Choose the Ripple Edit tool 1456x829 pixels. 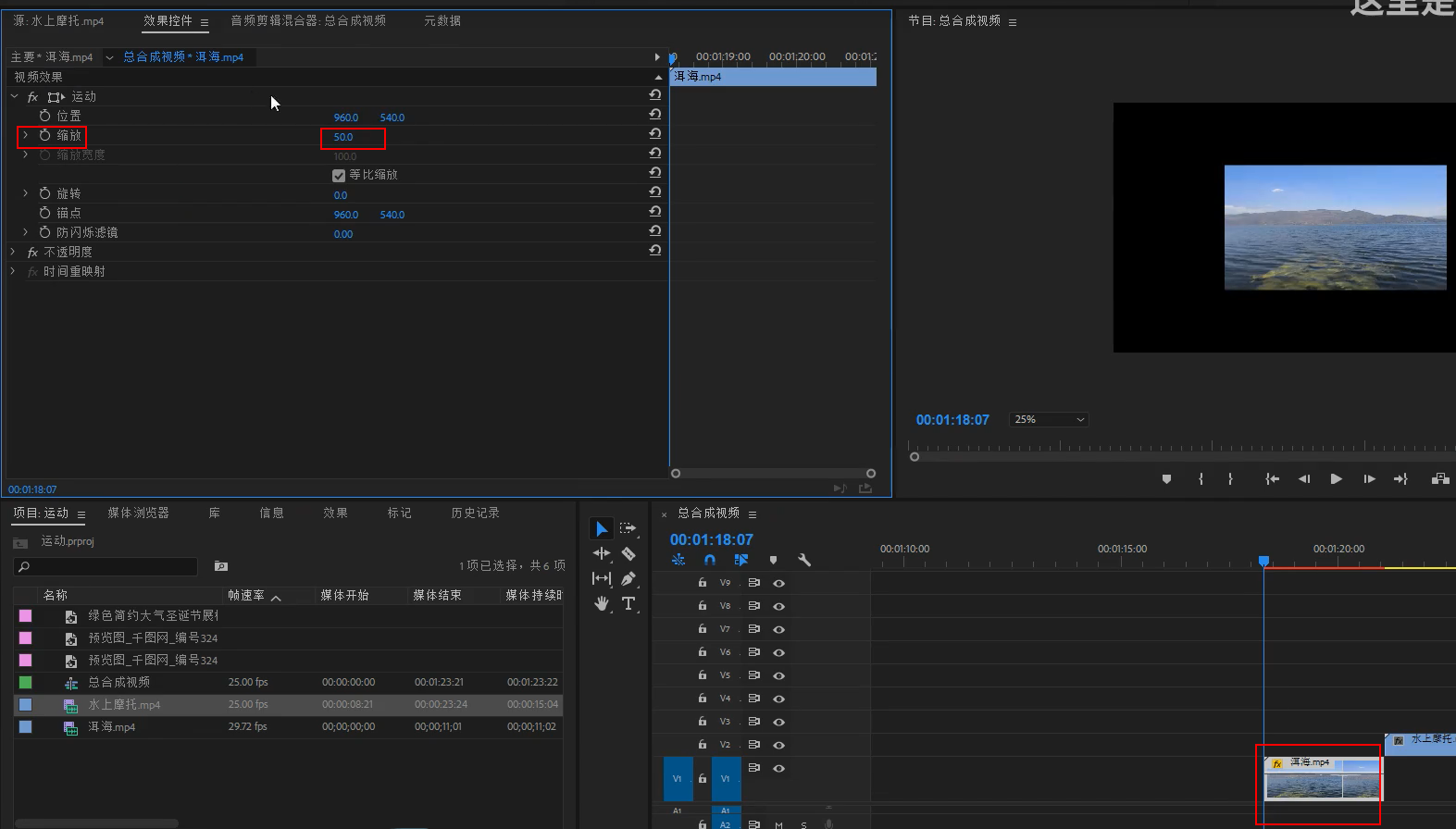[602, 553]
